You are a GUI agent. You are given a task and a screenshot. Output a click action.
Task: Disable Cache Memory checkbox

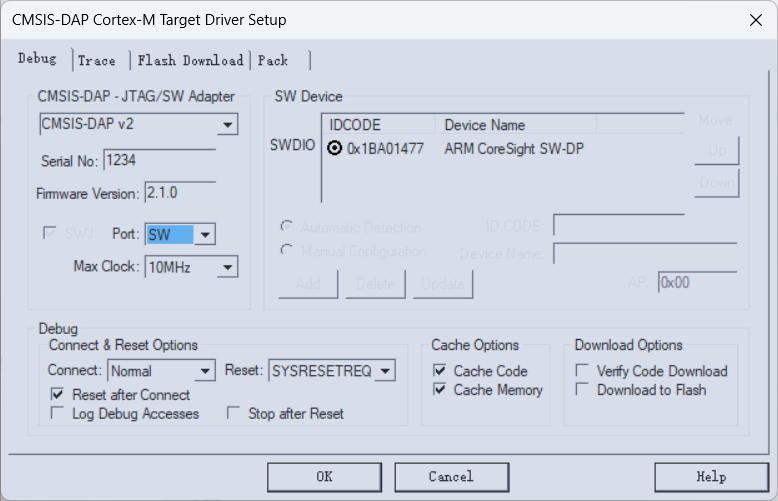439,390
